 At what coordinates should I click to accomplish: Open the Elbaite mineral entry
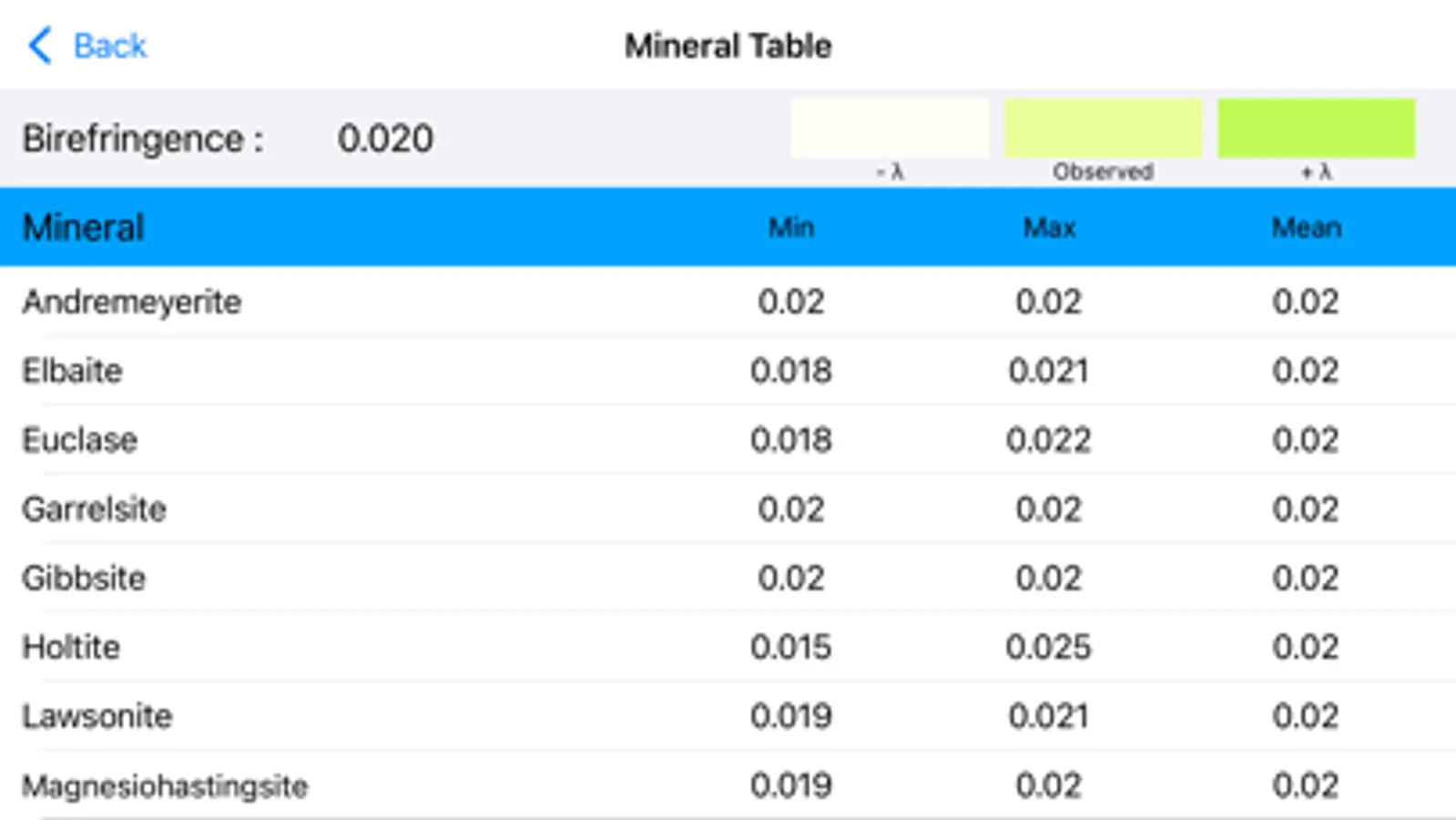(x=73, y=371)
